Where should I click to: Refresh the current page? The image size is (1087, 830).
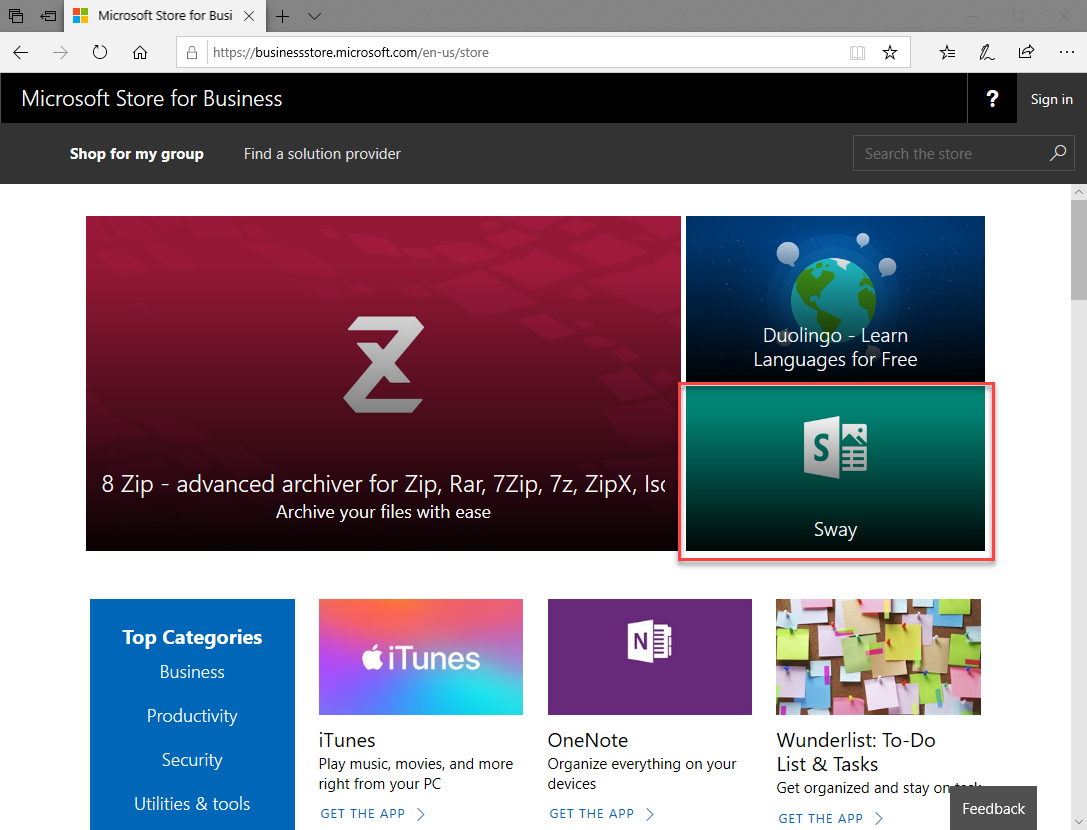(x=100, y=52)
